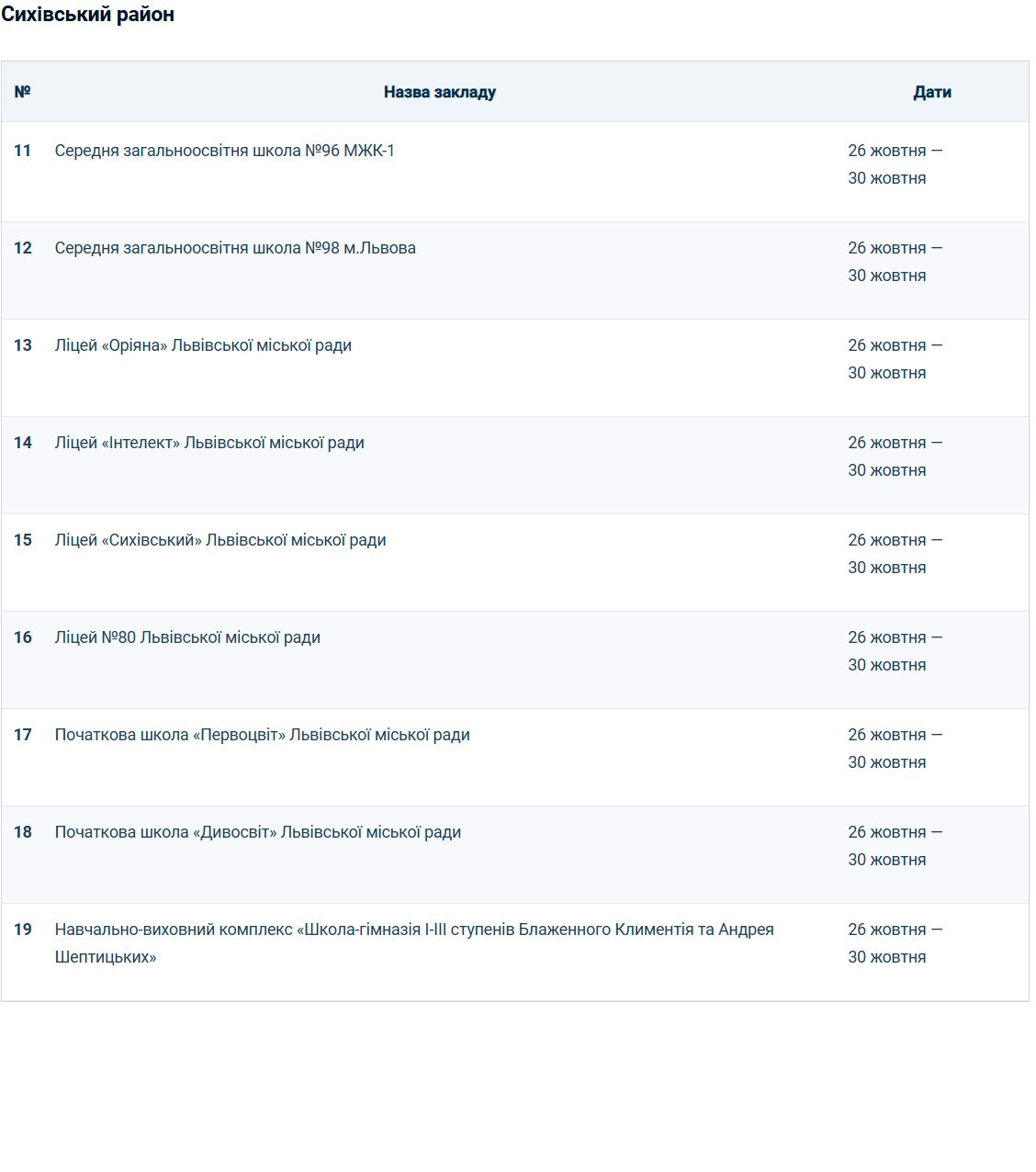
Task: Click the 'Дати' column header
Action: point(932,92)
